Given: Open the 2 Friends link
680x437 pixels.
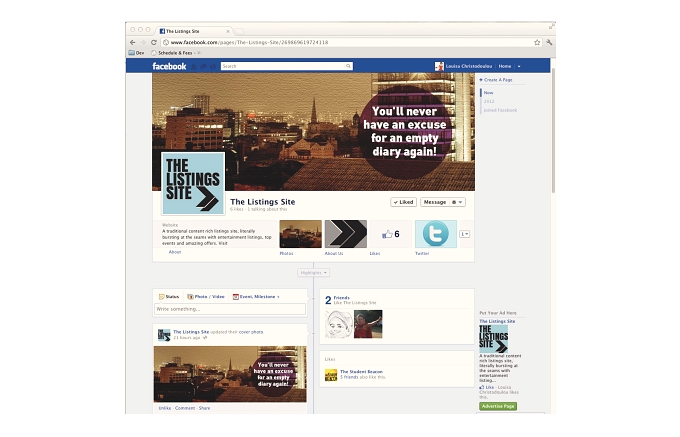Looking at the screenshot, I should [x=337, y=299].
